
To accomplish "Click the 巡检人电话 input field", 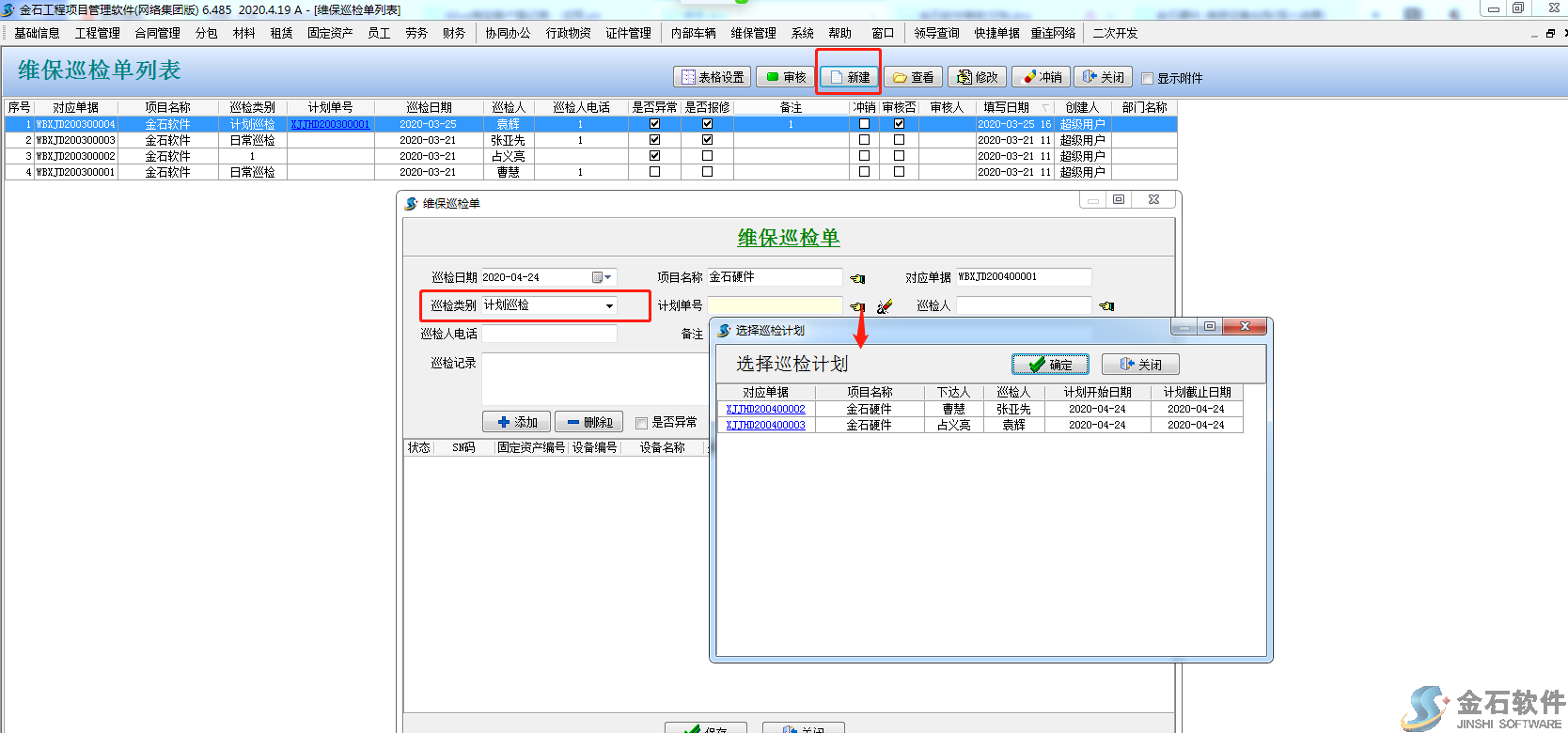I will click(549, 334).
